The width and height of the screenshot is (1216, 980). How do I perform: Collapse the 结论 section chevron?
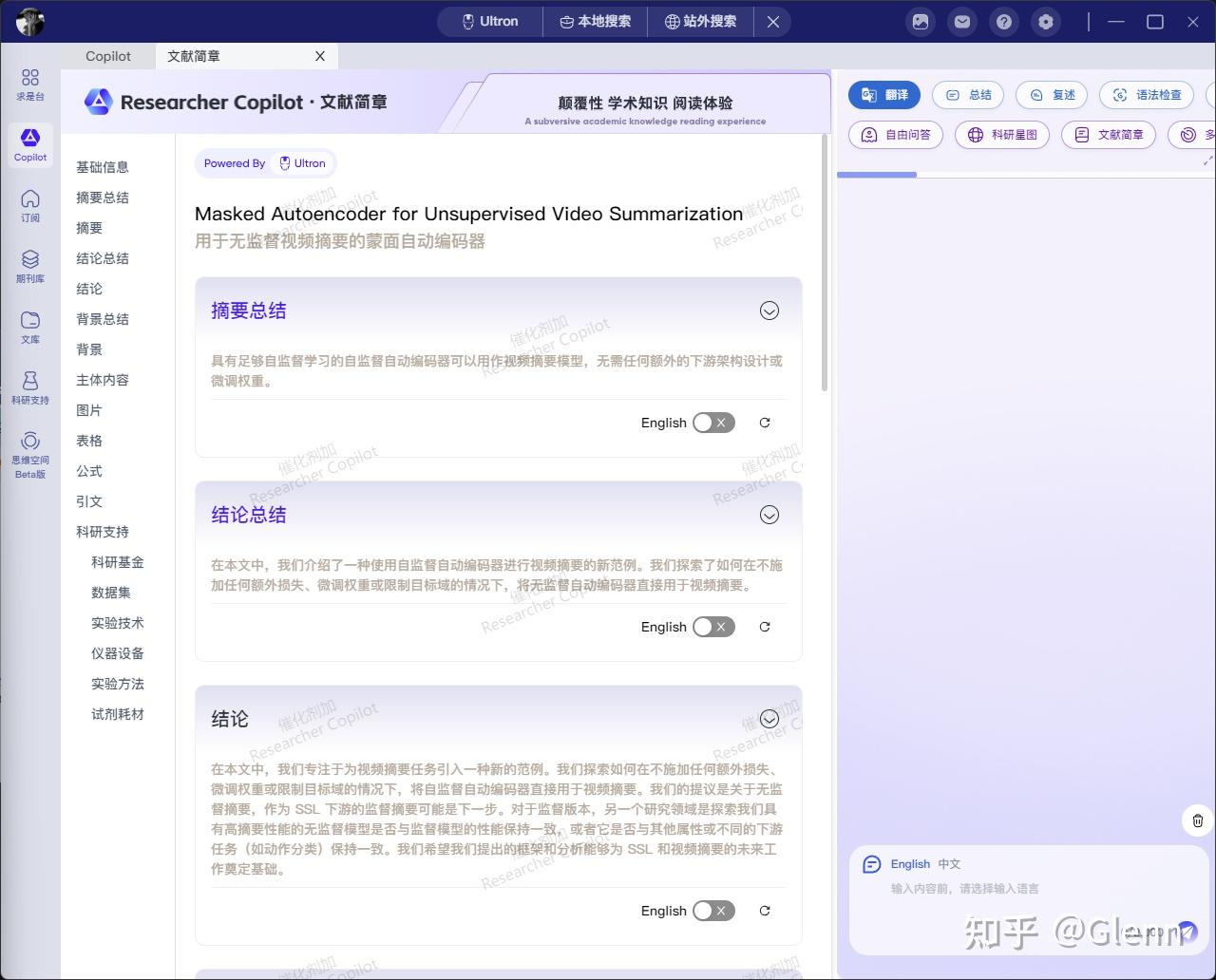[x=769, y=719]
